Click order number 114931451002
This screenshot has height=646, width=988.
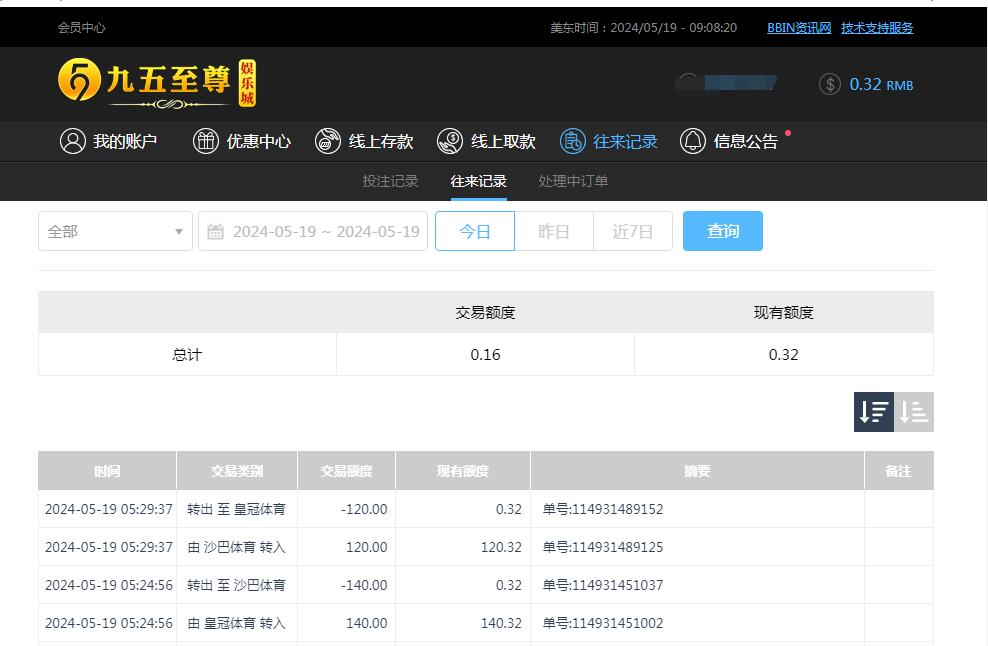tap(603, 623)
